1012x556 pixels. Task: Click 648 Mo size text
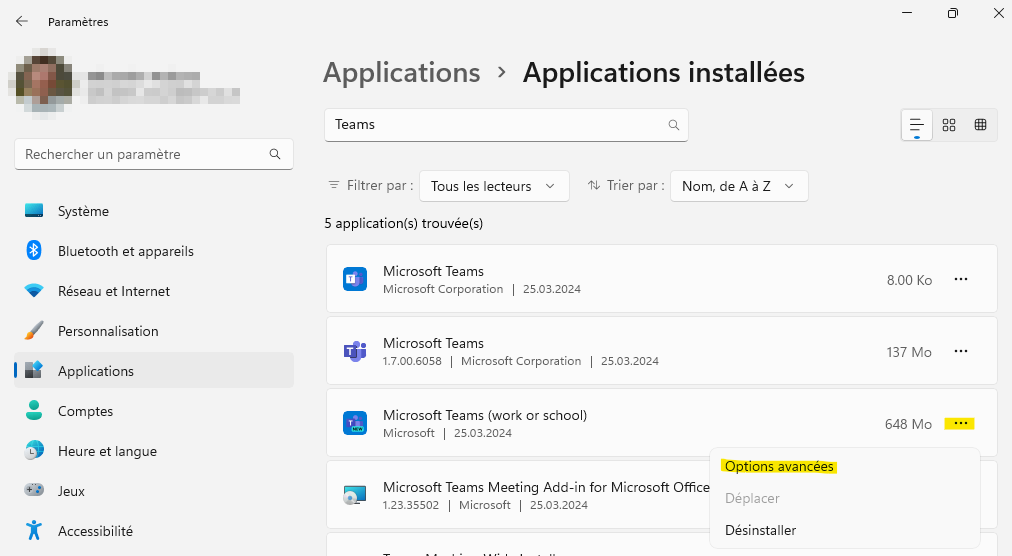[x=908, y=424]
